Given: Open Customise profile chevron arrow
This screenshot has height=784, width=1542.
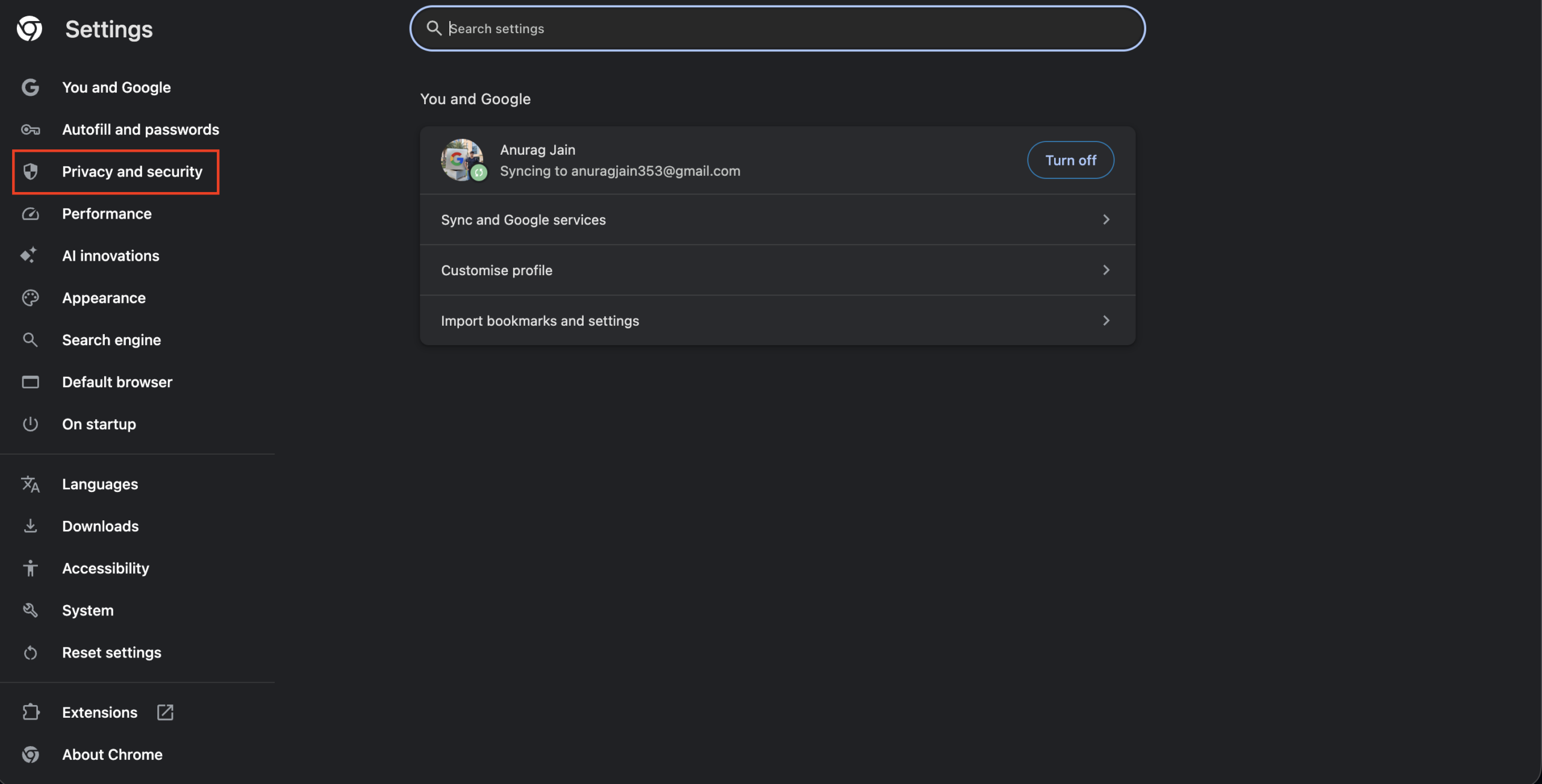Looking at the screenshot, I should click(1106, 270).
